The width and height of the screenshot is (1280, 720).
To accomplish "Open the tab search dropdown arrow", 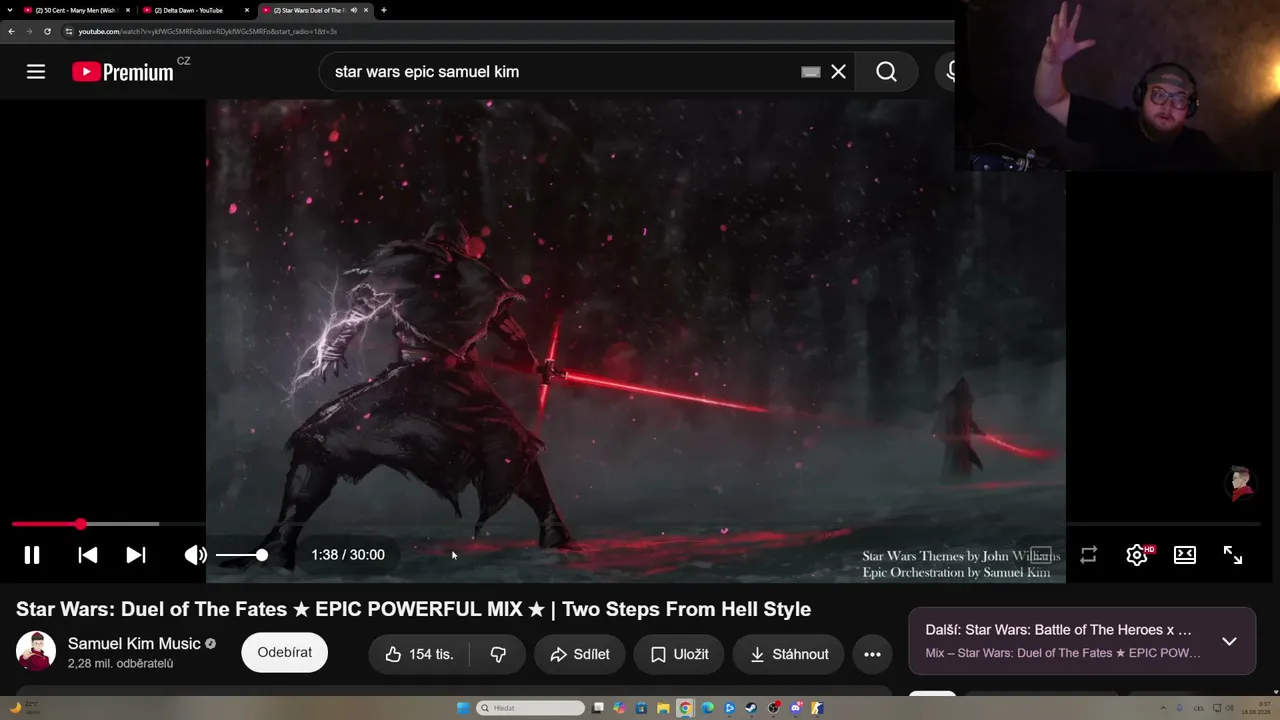I will coord(9,10).
